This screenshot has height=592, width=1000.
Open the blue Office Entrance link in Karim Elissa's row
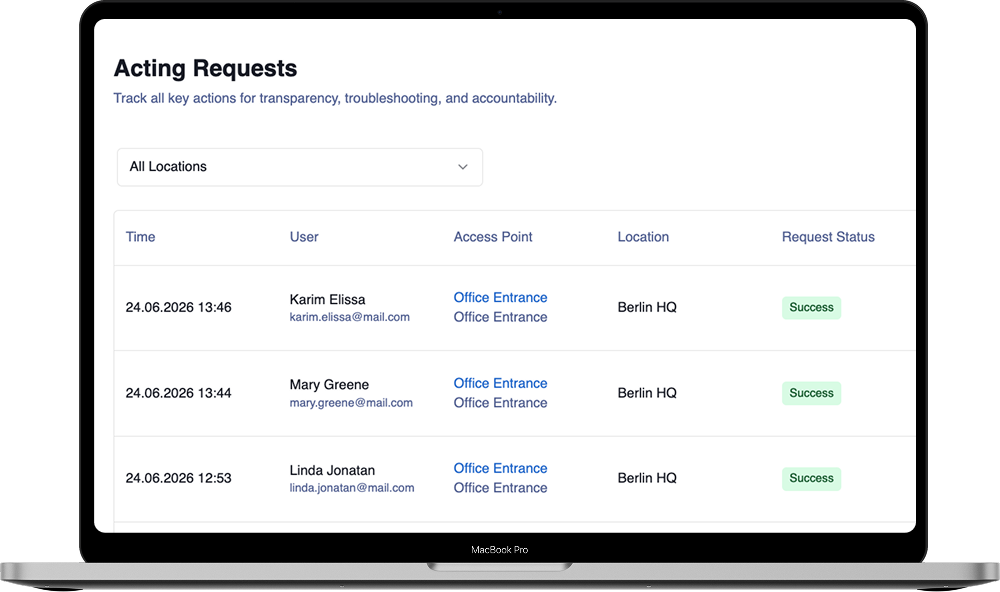click(x=501, y=297)
